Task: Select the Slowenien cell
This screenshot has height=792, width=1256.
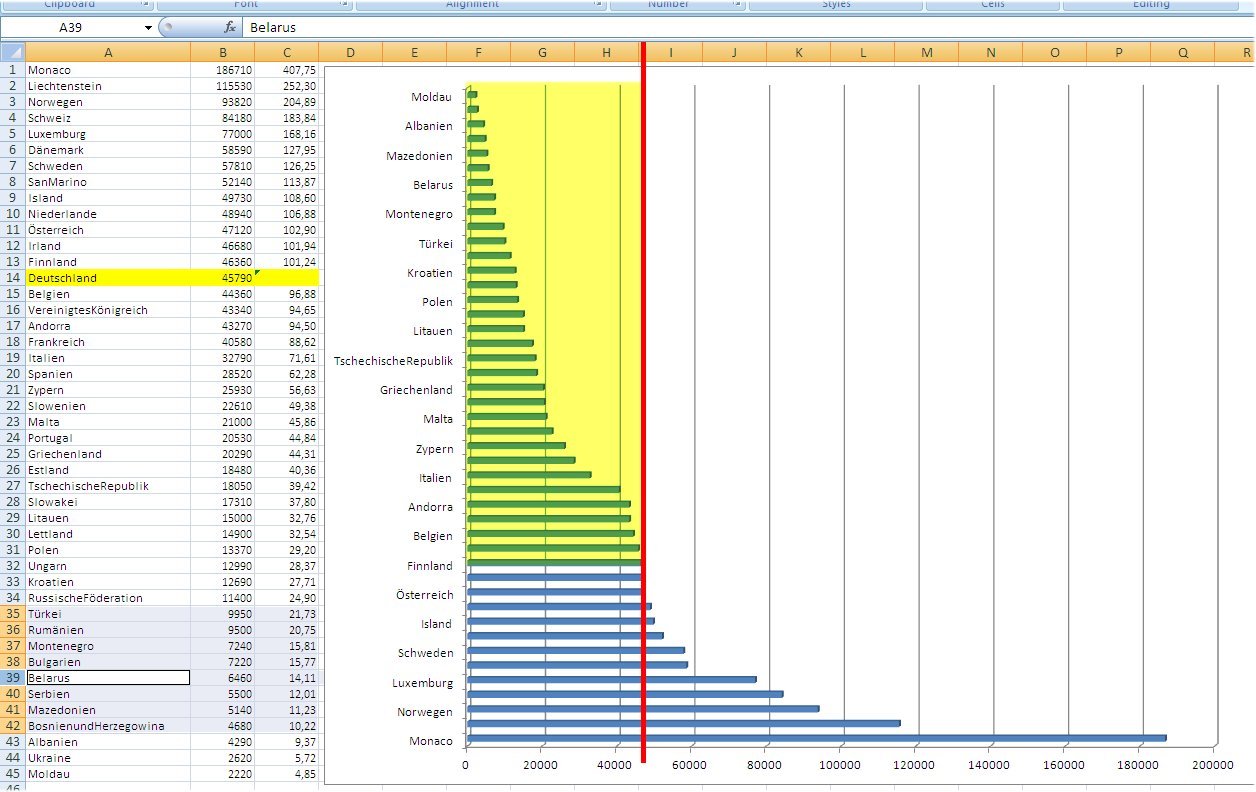Action: tap(108, 406)
